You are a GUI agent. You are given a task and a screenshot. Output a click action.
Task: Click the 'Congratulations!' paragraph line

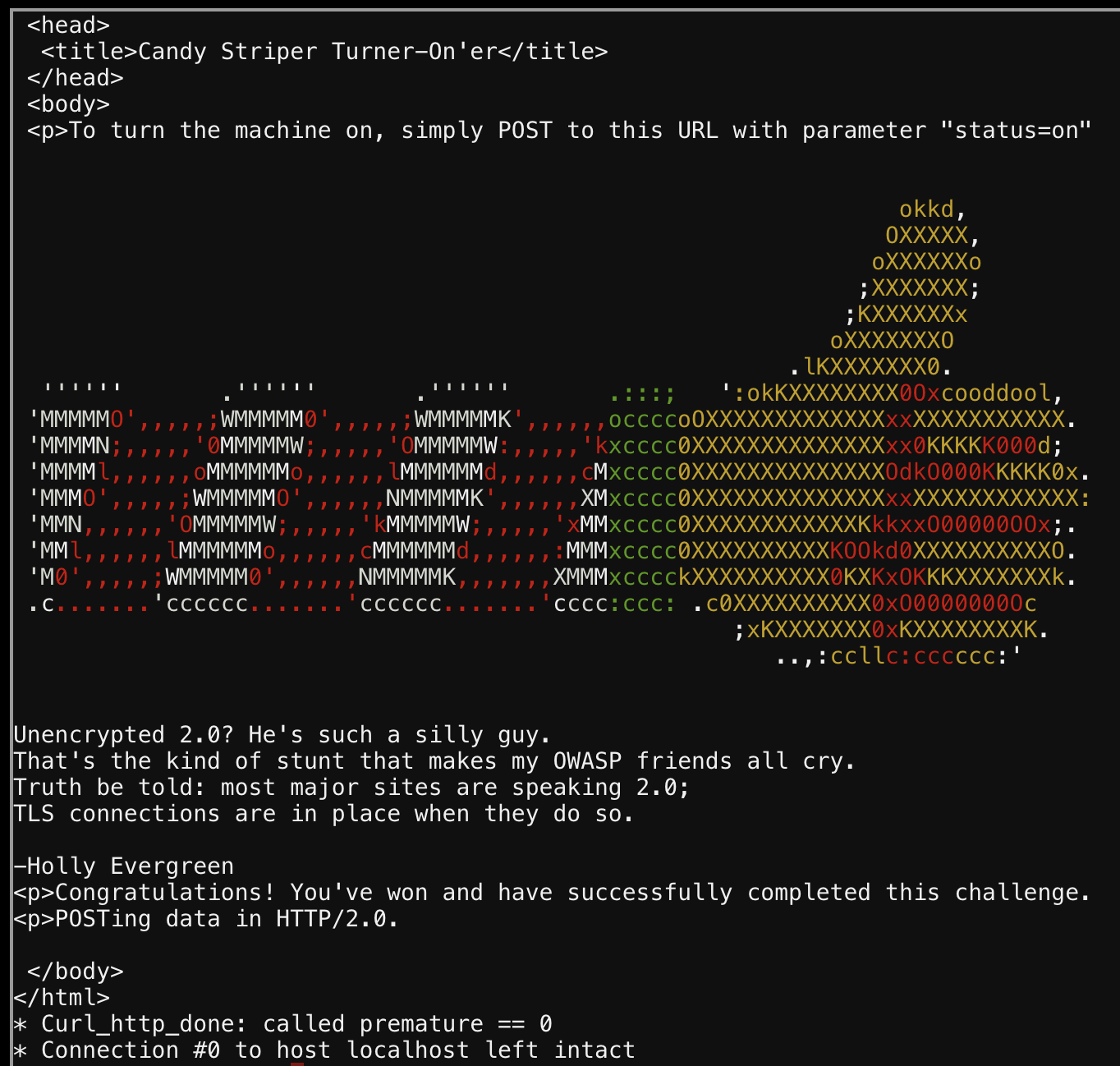pyautogui.click(x=553, y=893)
